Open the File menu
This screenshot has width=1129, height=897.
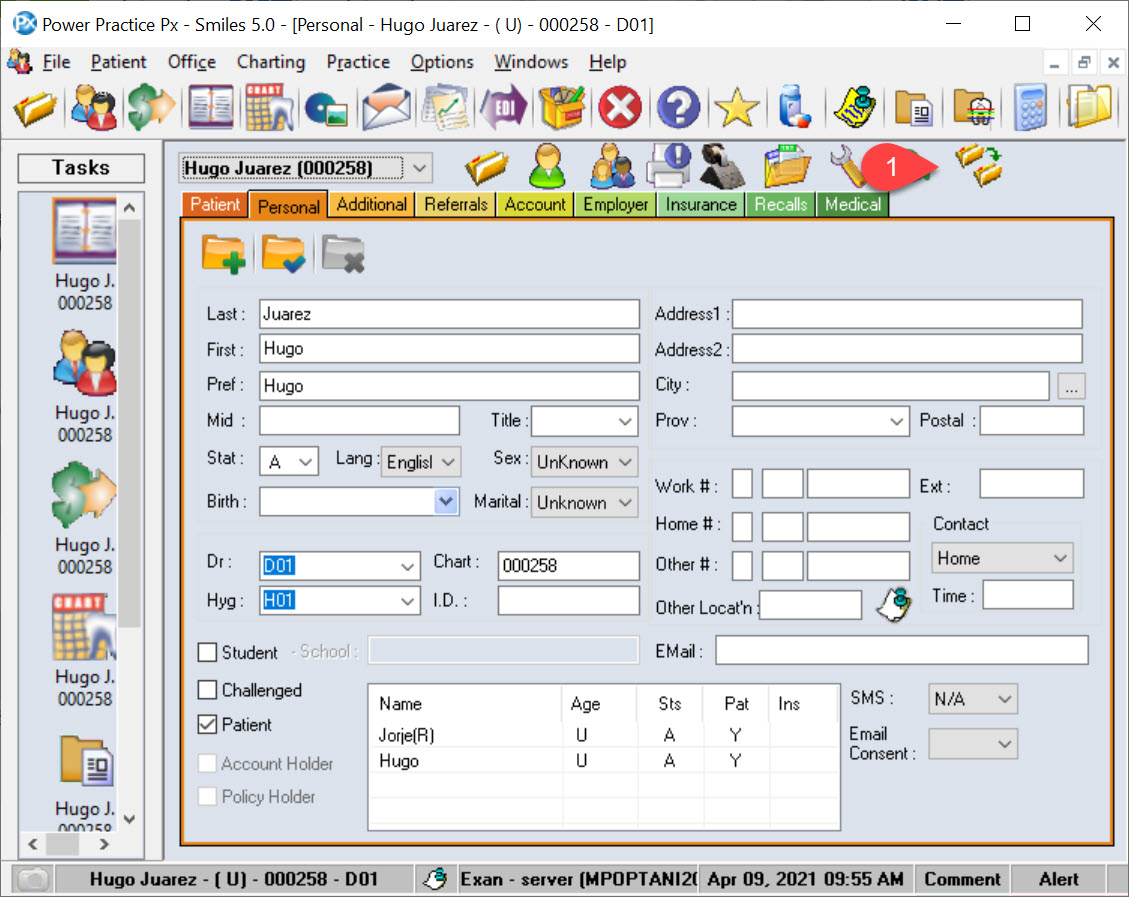[56, 62]
